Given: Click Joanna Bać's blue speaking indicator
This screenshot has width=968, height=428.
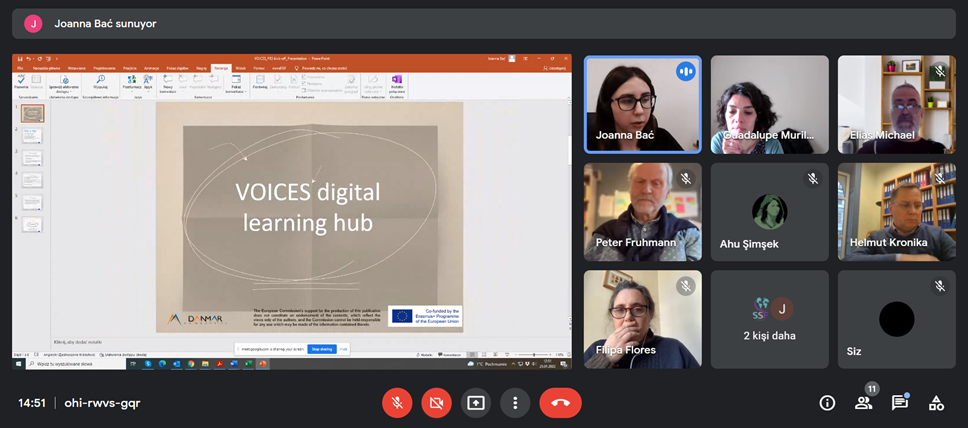Looking at the screenshot, I should click(x=685, y=71).
